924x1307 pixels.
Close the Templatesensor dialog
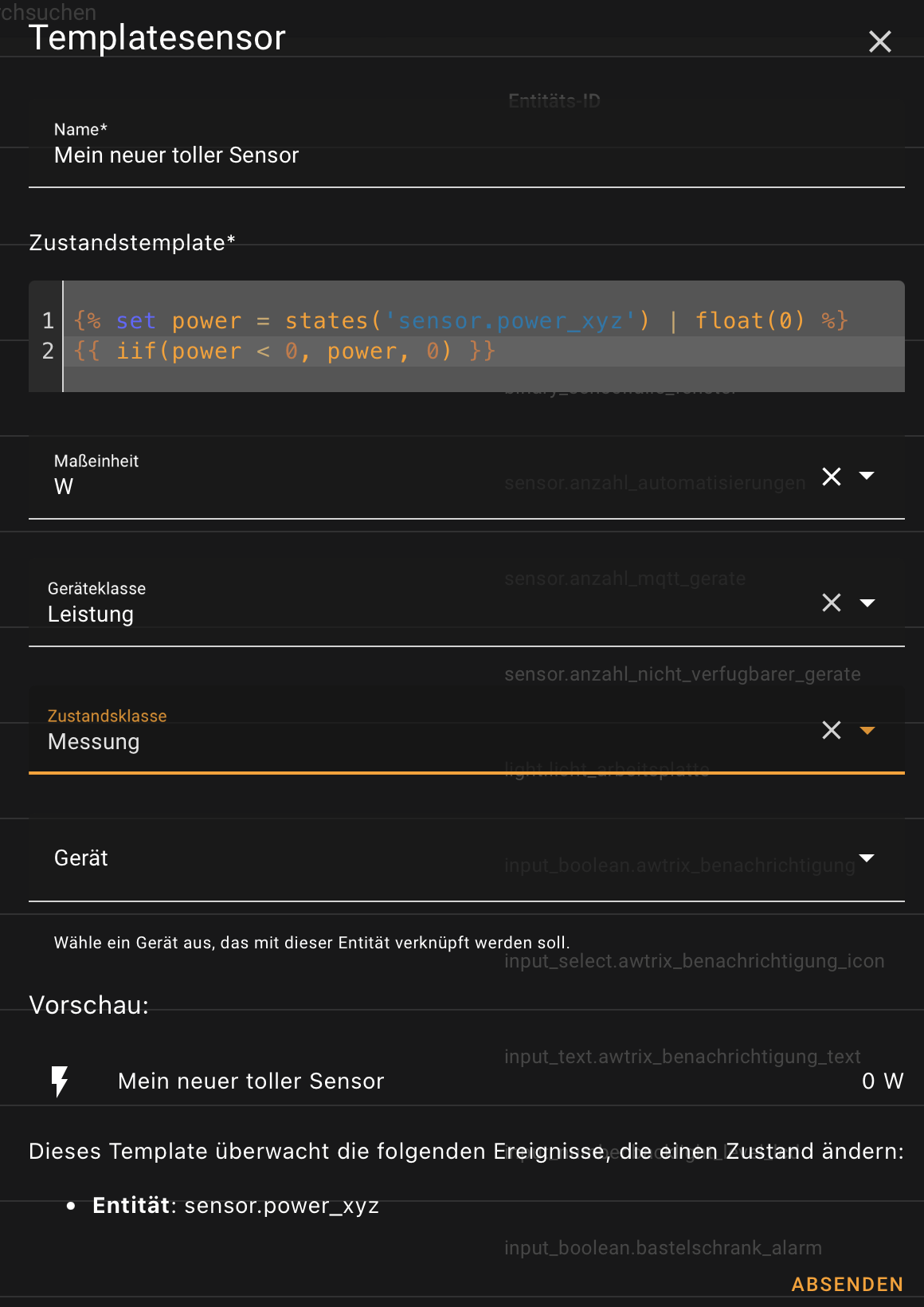pos(879,41)
